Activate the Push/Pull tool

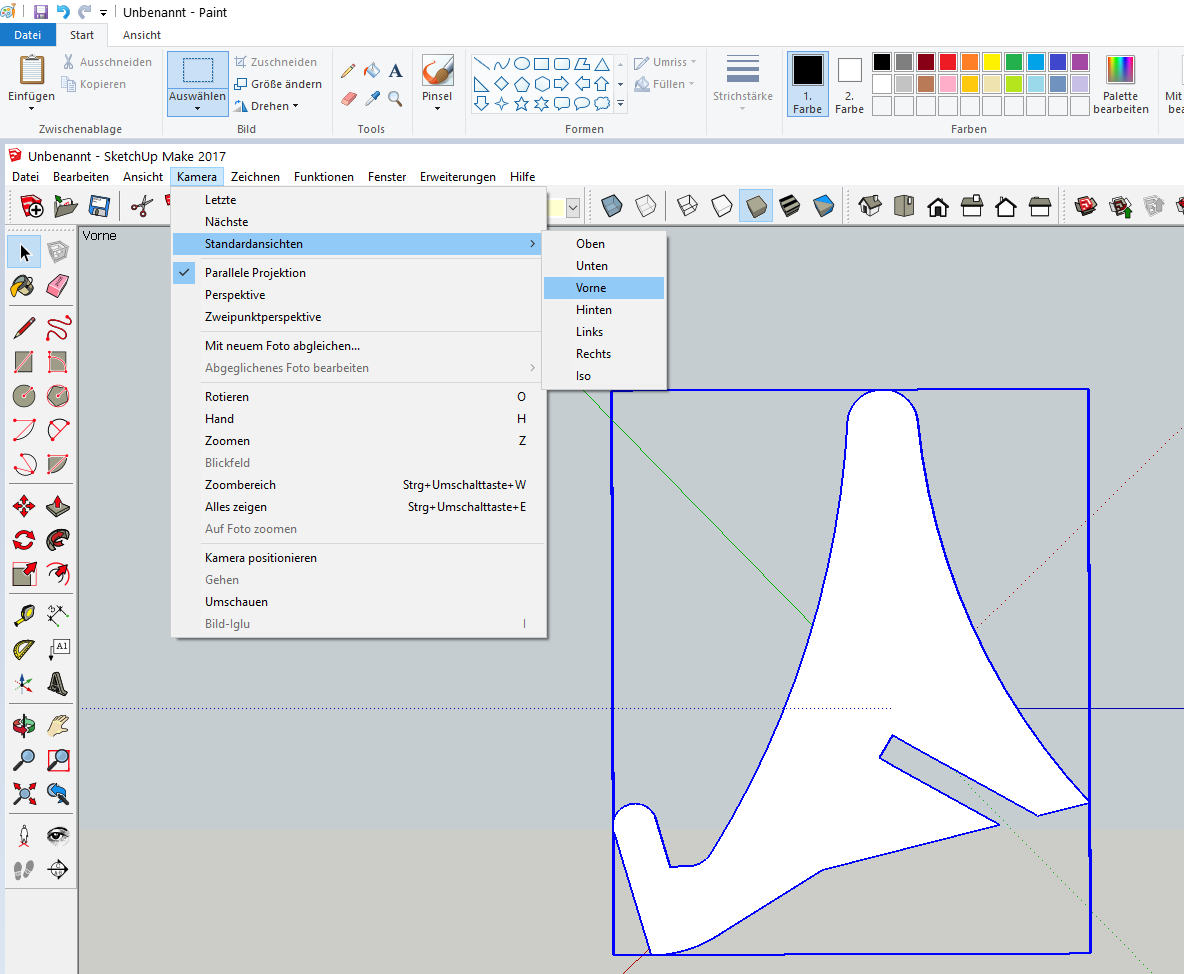(x=58, y=505)
